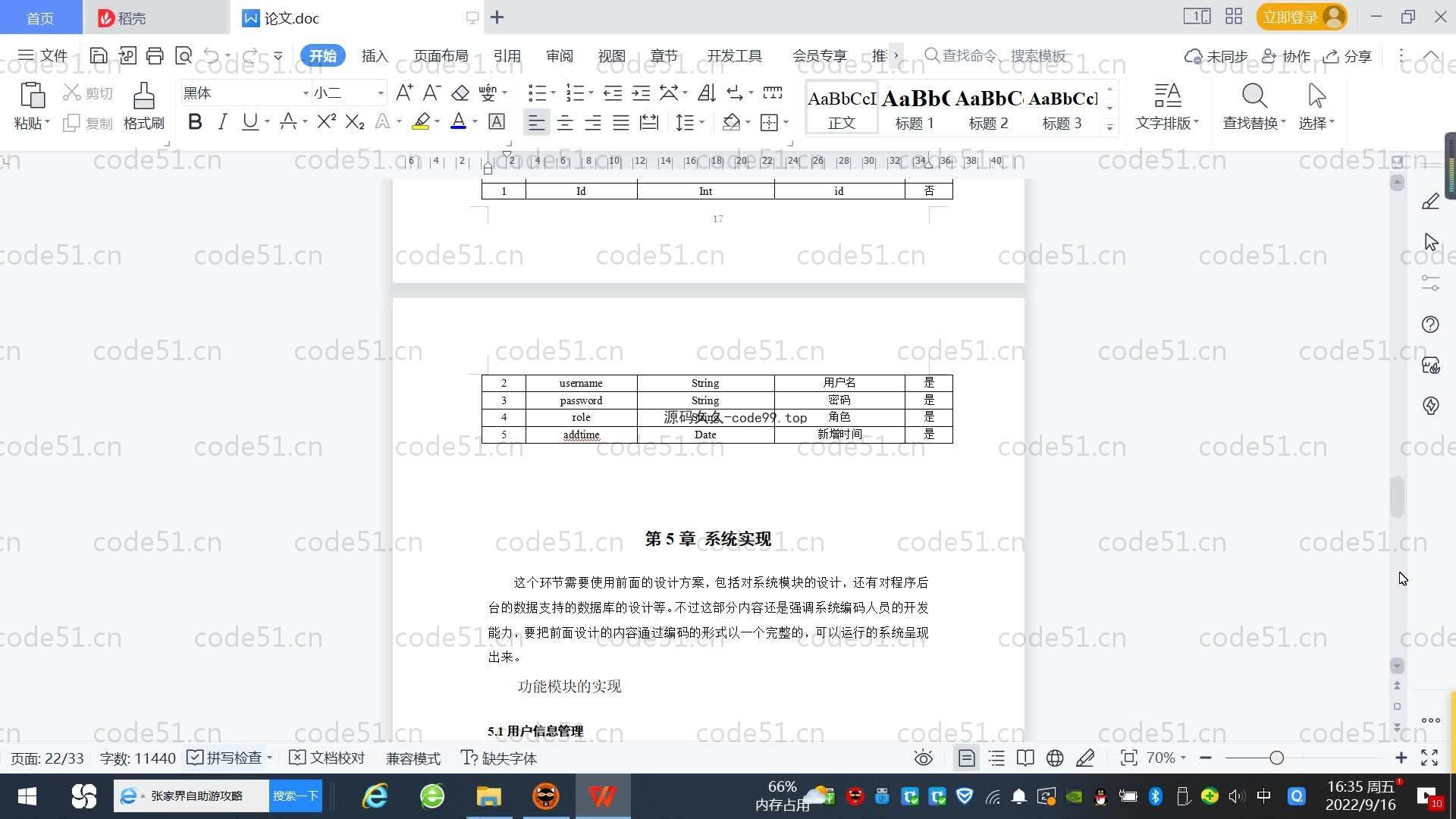Switch to the 审阅 ribbon tab

[560, 55]
